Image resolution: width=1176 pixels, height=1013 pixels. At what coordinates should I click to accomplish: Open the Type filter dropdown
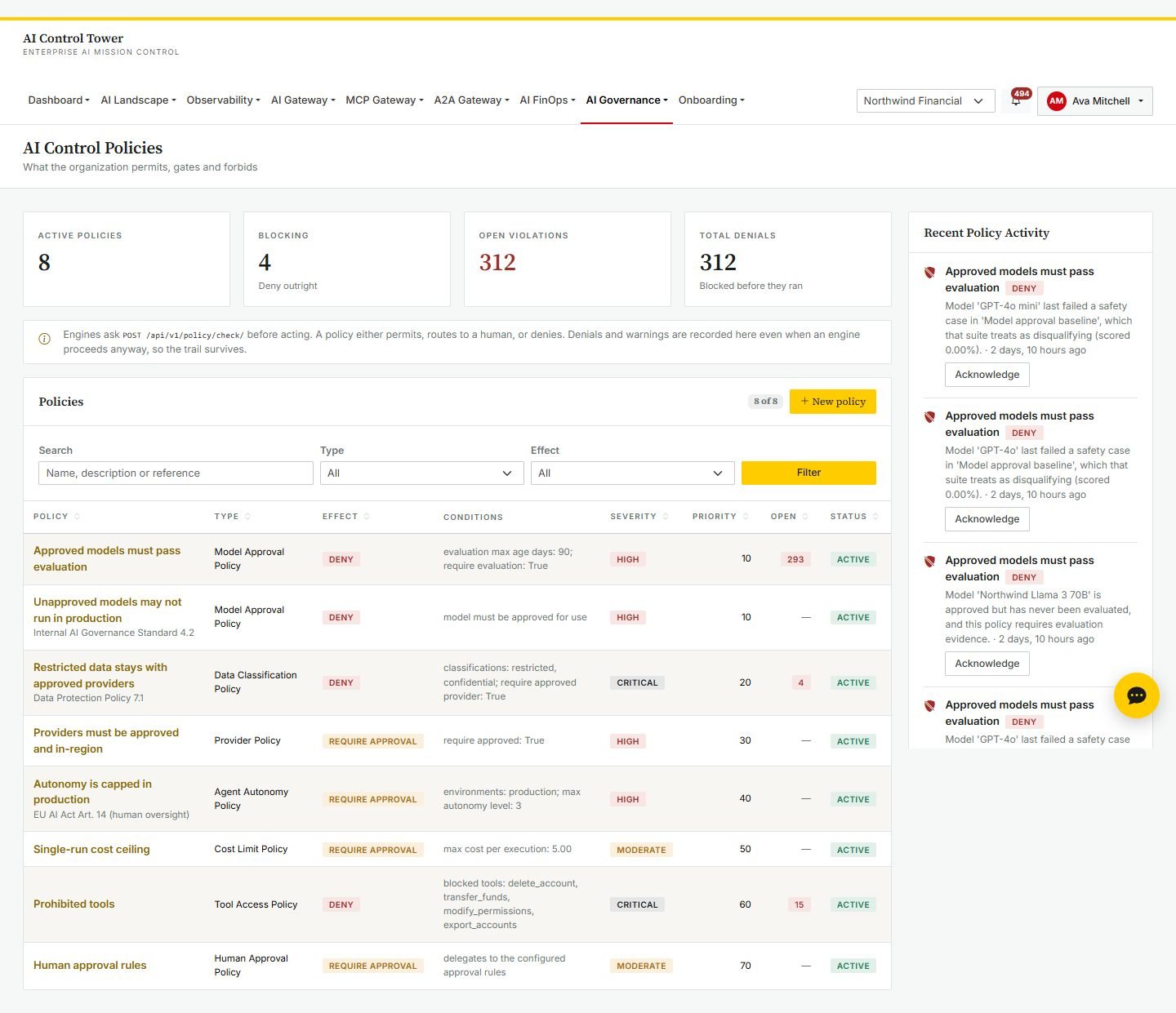421,473
